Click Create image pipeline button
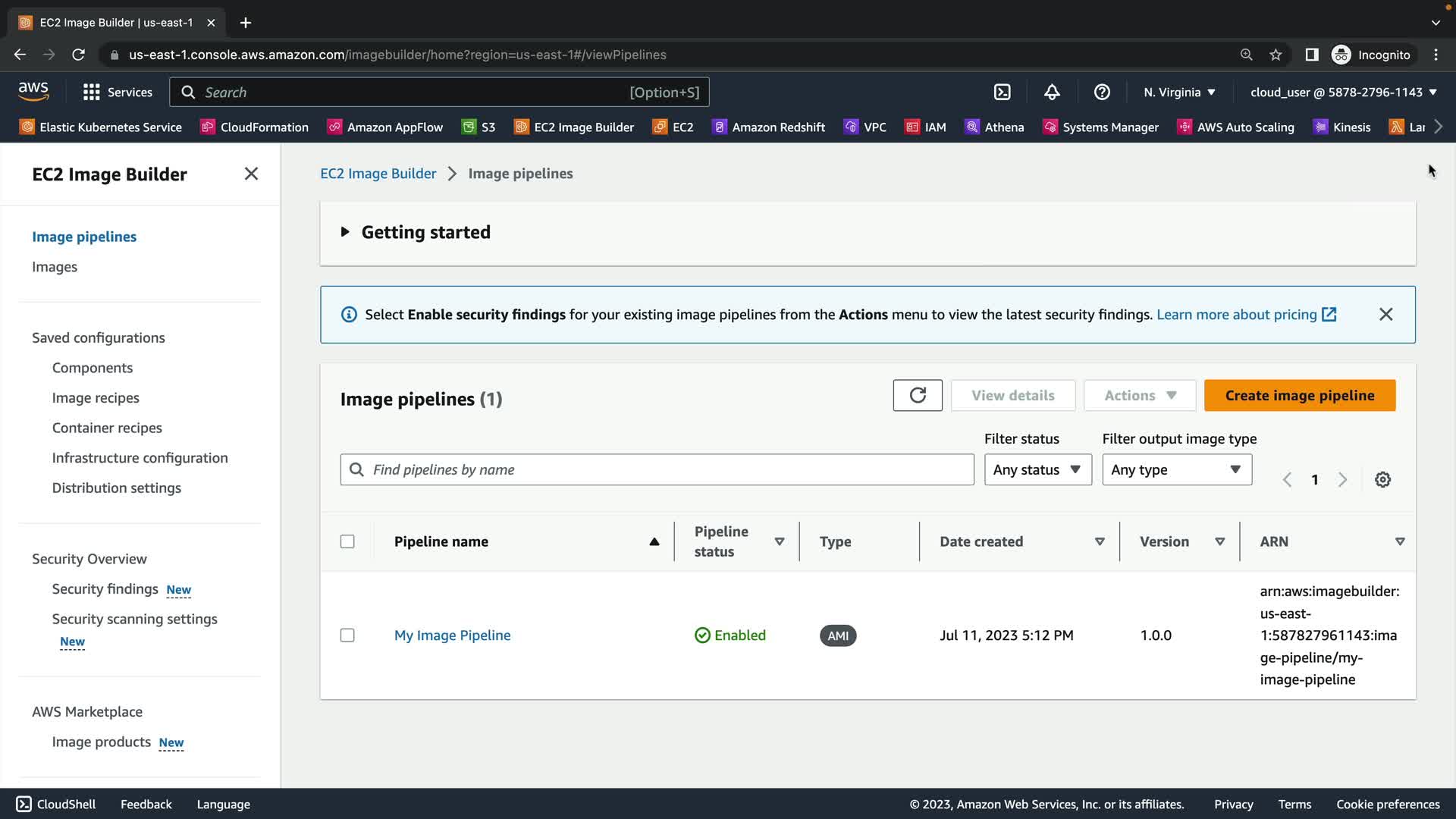 click(1299, 396)
